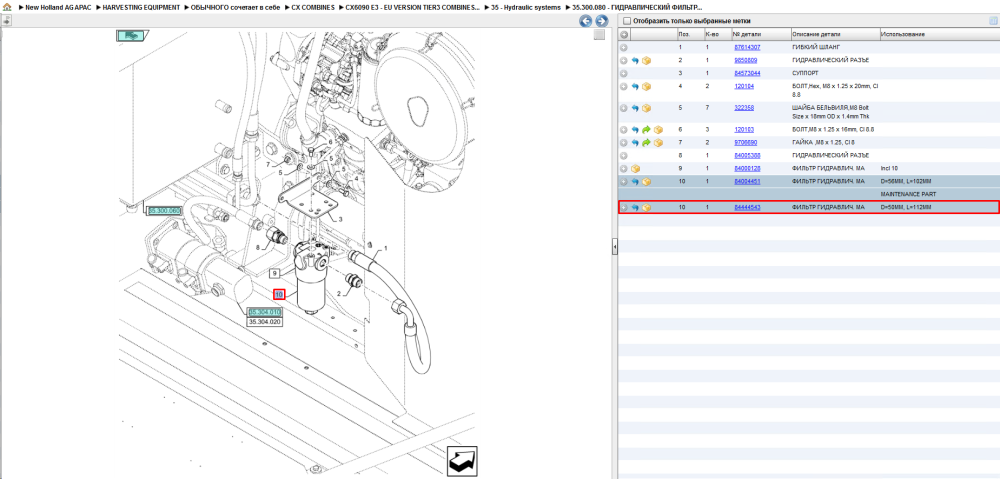Click the package box icon in position 2 row

tap(647, 61)
